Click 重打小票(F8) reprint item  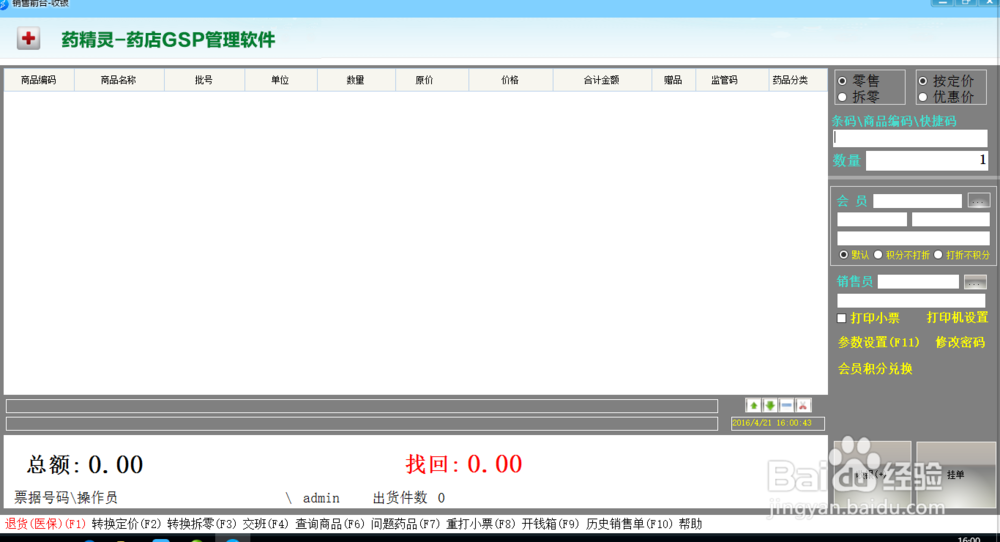coord(481,524)
